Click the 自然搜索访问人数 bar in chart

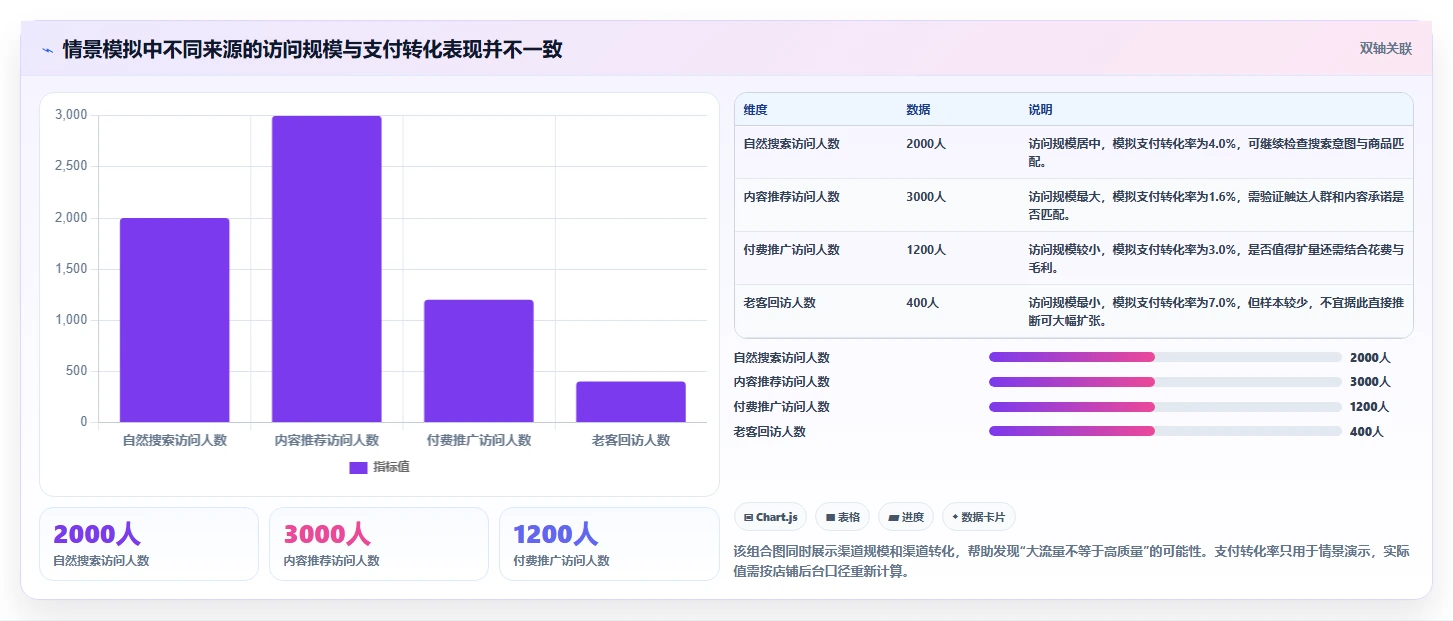[175, 320]
